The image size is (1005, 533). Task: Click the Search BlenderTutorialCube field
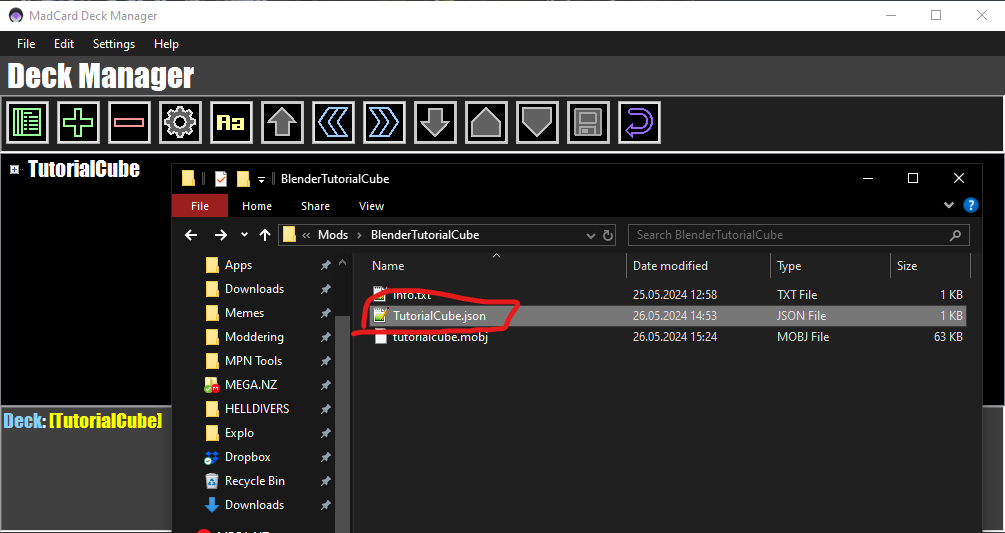pyautogui.click(x=799, y=235)
